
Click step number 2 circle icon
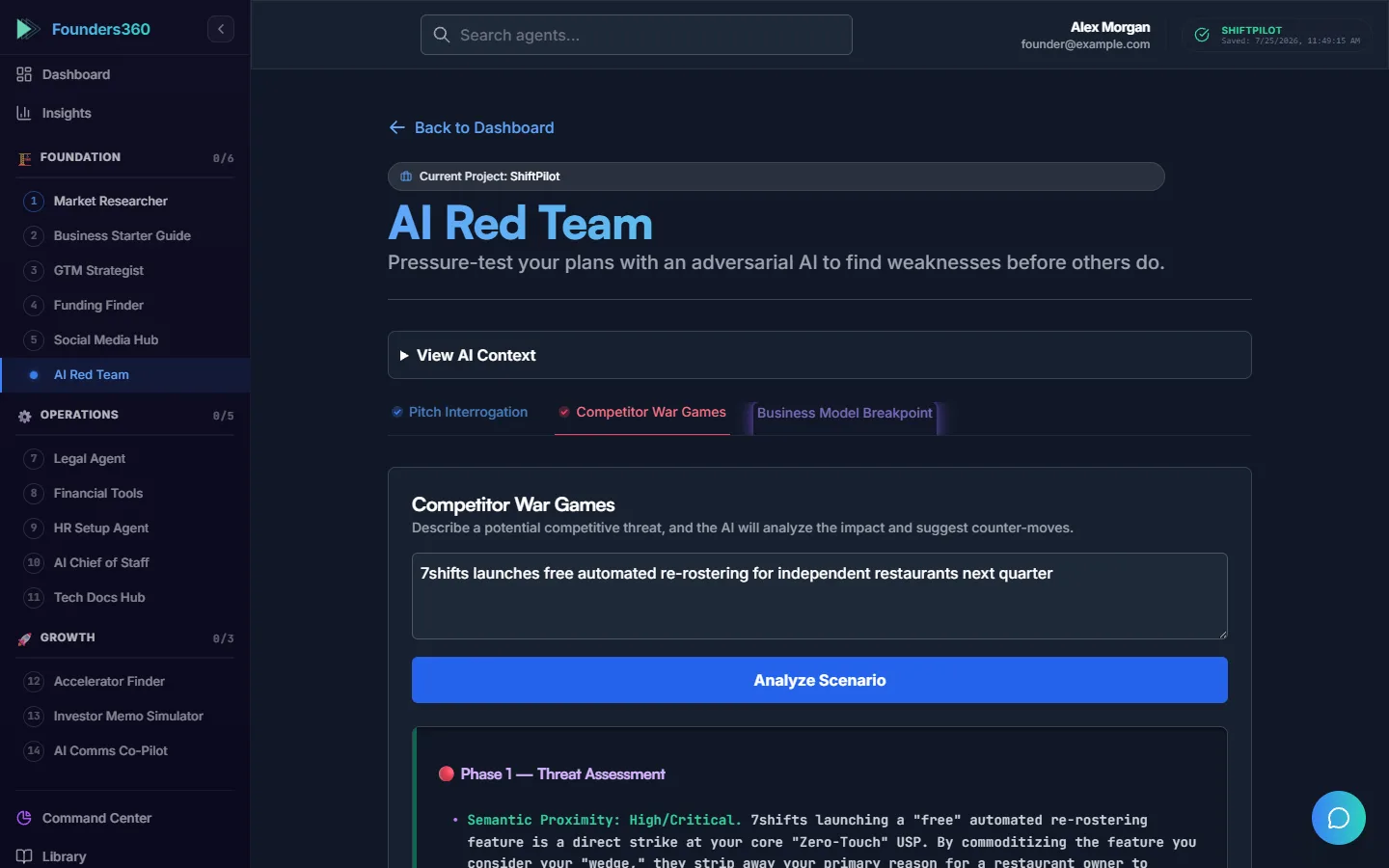pos(34,235)
